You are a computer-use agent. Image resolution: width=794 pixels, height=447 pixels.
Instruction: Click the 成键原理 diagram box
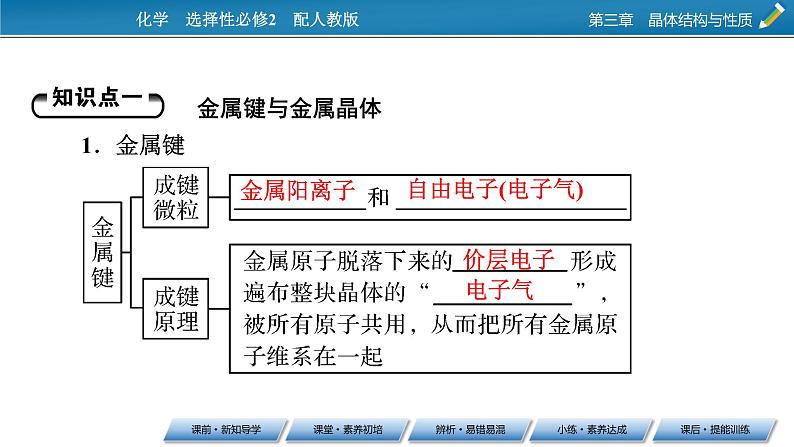pos(176,308)
